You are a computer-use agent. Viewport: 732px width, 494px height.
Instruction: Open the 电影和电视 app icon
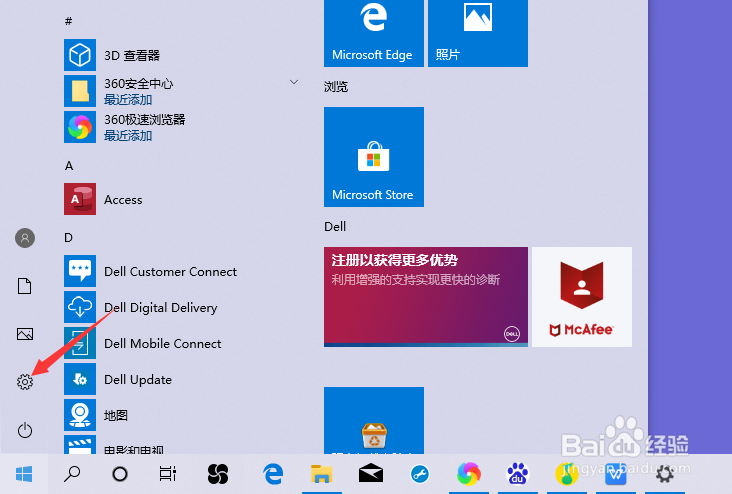pos(80,445)
